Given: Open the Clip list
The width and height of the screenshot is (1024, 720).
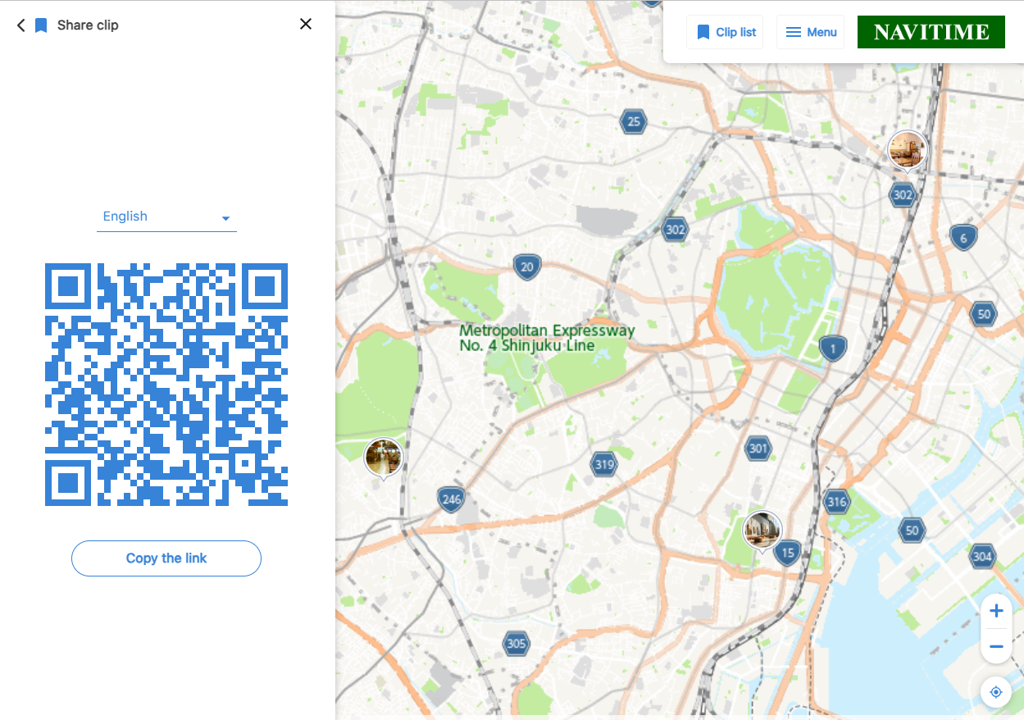Looking at the screenshot, I should click(726, 32).
